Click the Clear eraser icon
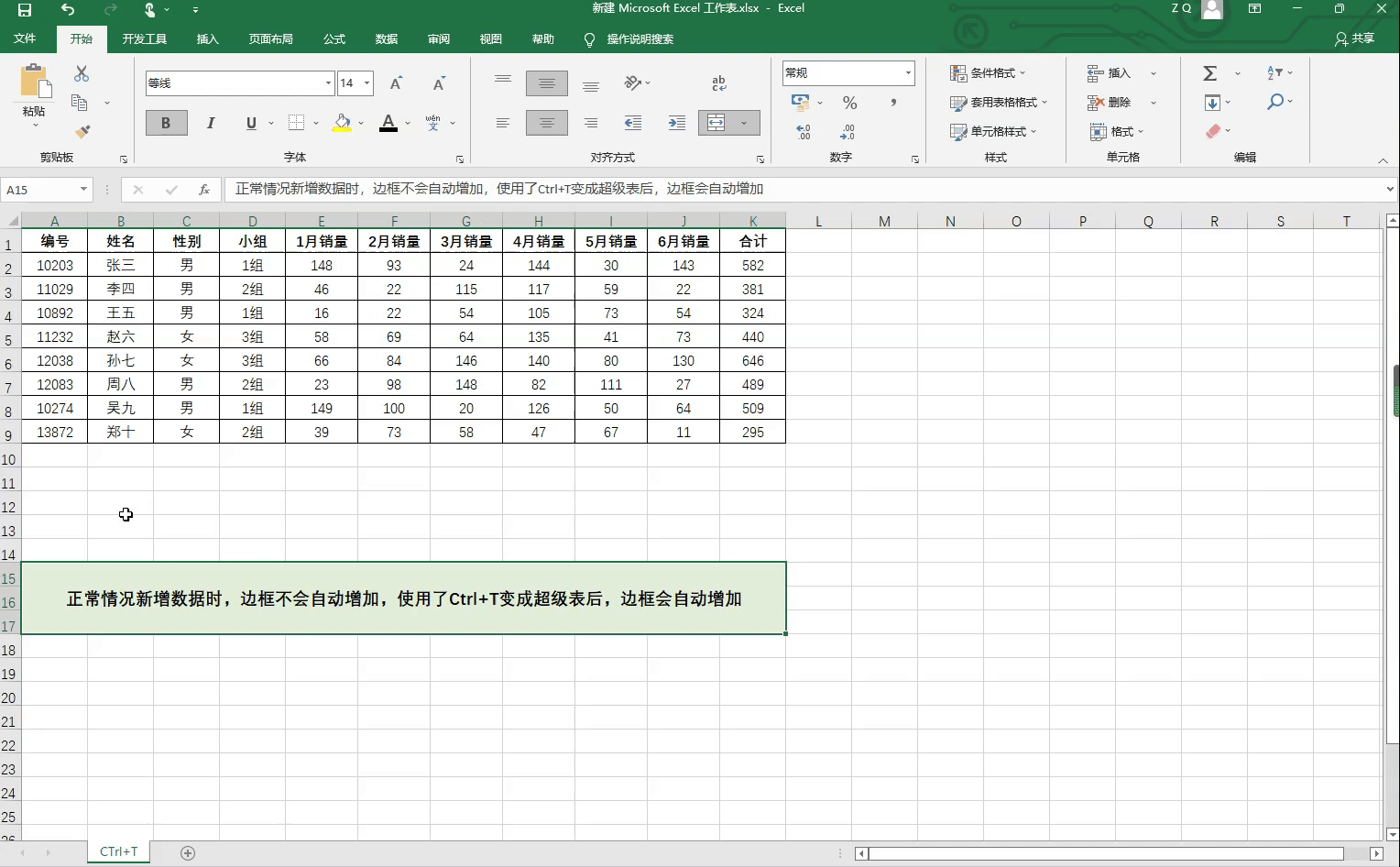Viewport: 1400px width, 867px height. (1214, 132)
